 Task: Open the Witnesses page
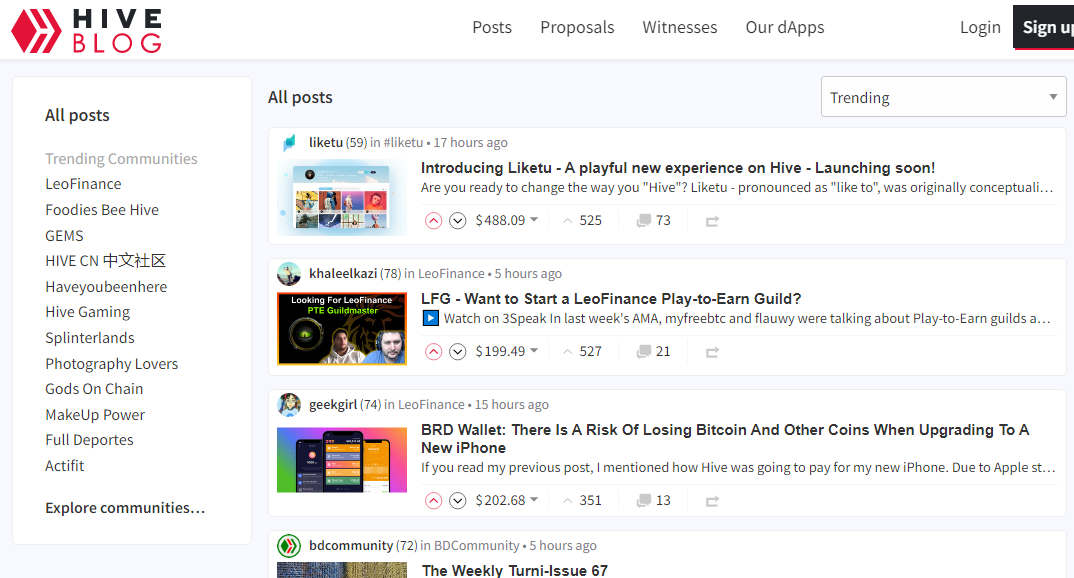pos(679,27)
